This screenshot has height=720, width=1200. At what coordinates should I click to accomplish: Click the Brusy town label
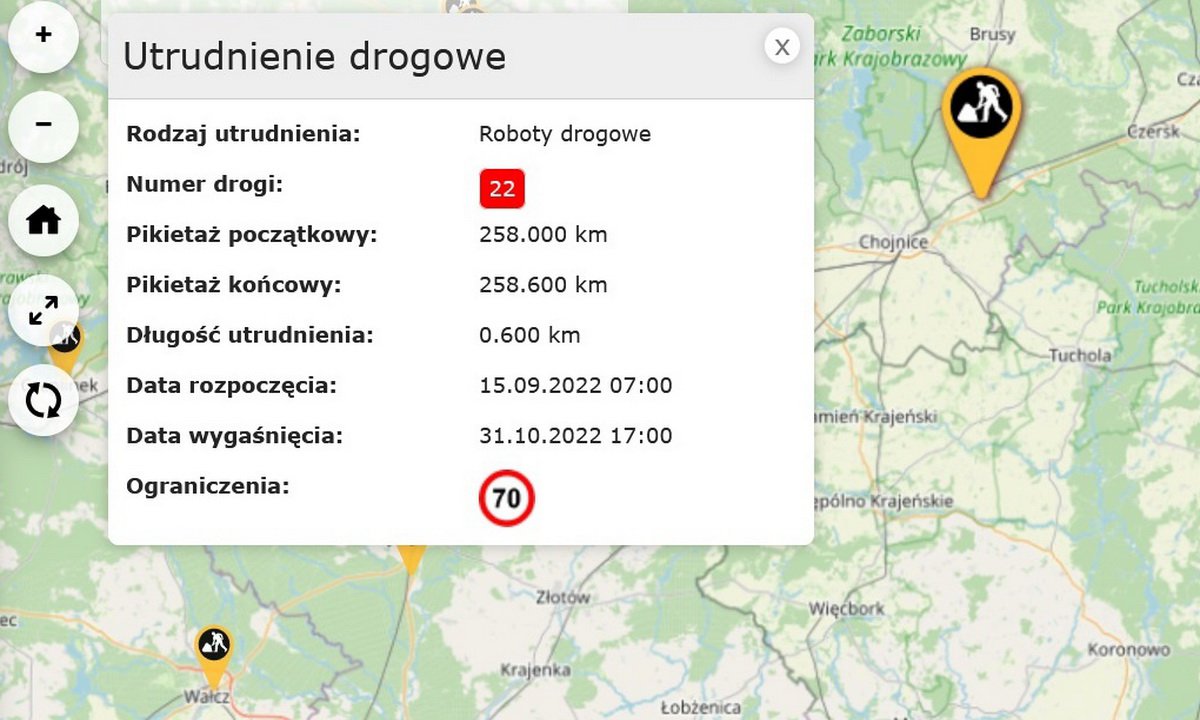(x=991, y=34)
